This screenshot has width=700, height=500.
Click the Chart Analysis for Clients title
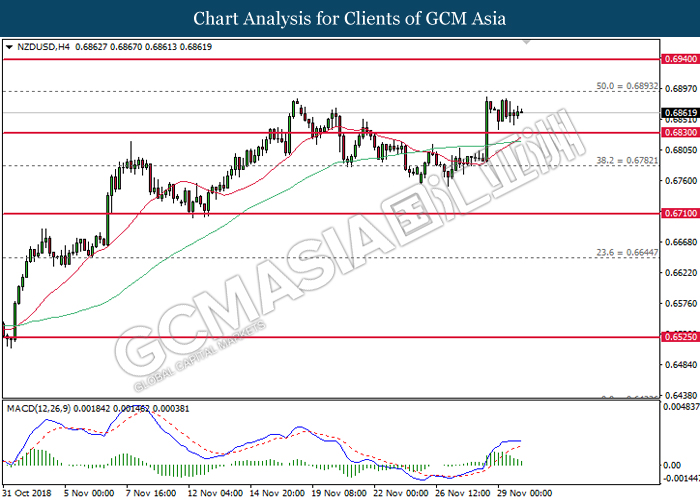(x=350, y=18)
